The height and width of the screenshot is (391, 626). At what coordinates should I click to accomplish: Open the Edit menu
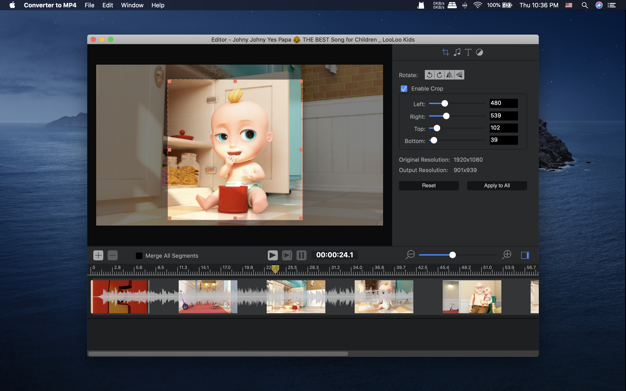pyautogui.click(x=108, y=5)
